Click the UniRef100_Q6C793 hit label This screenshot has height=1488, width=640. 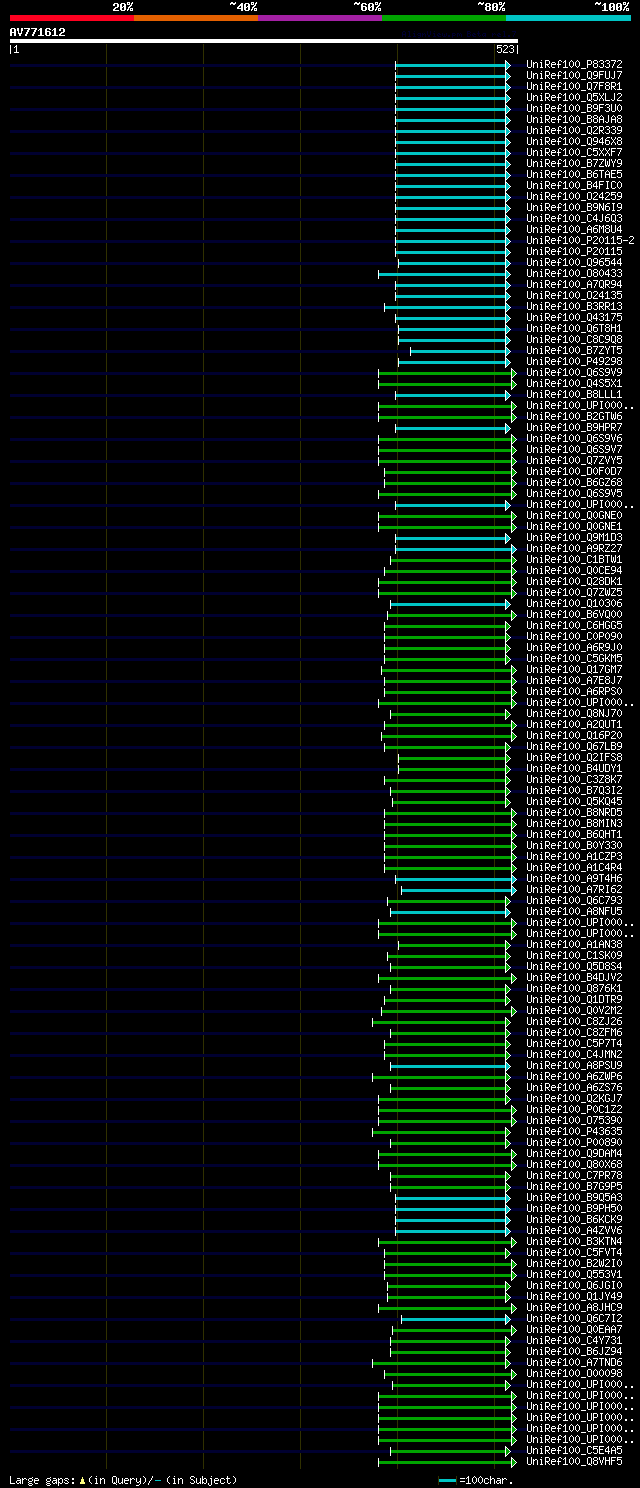click(x=574, y=900)
